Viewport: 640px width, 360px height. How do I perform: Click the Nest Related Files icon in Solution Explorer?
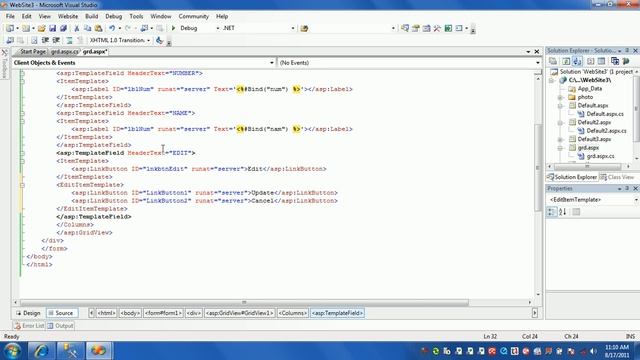click(x=577, y=61)
